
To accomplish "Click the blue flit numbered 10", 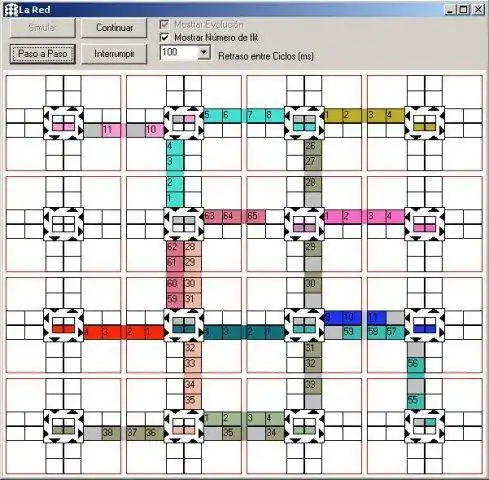I will pyautogui.click(x=352, y=318).
